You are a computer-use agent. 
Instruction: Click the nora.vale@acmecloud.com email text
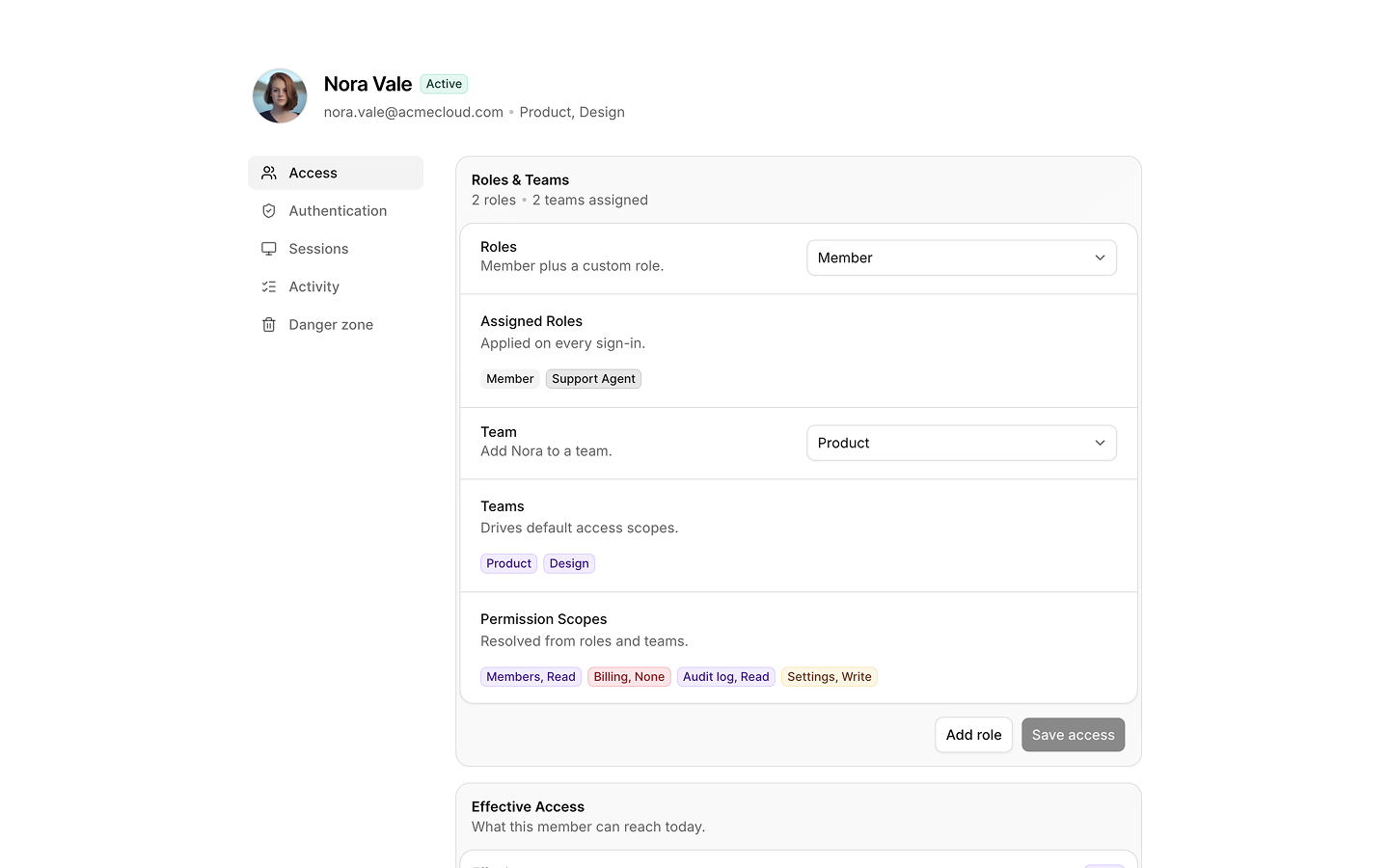tap(413, 112)
